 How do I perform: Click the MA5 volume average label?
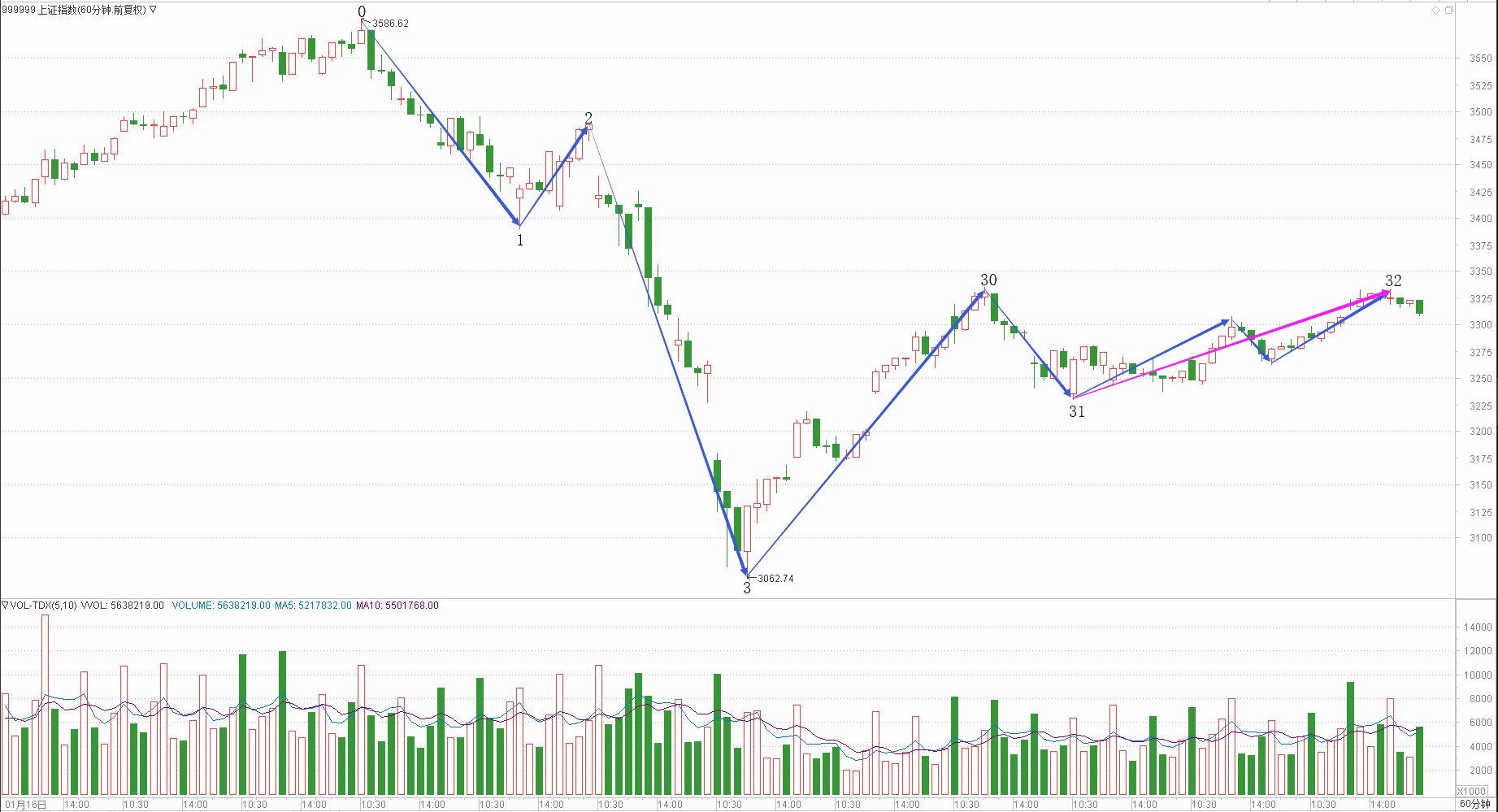313,606
